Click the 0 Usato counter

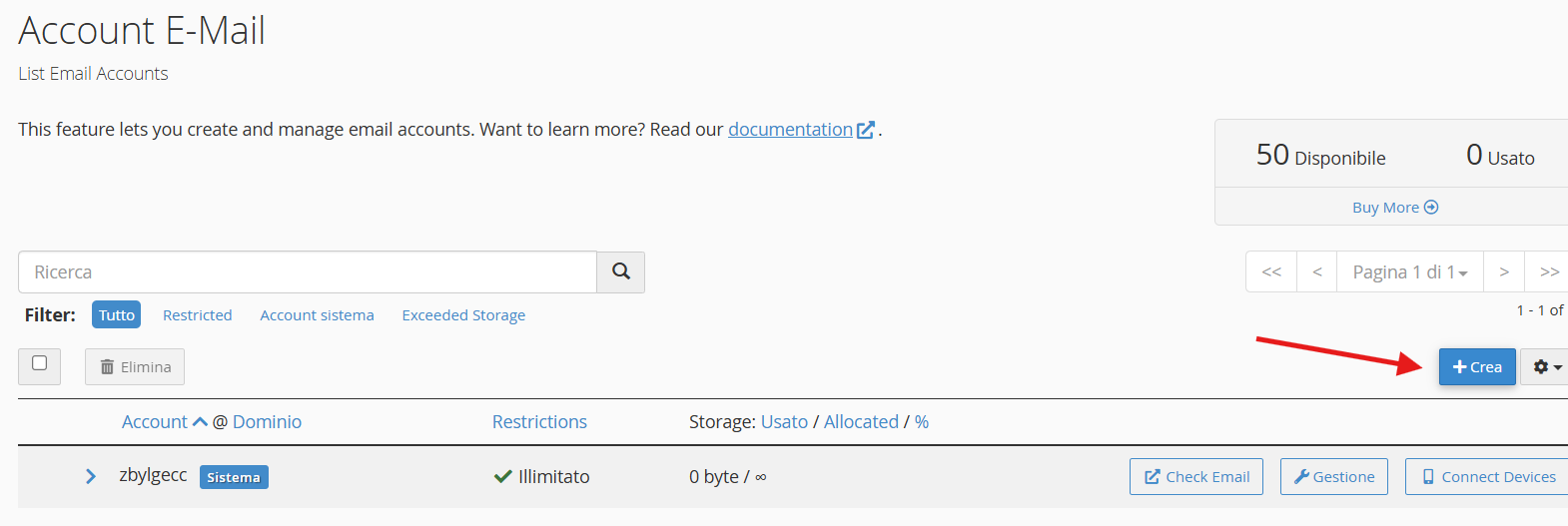[x=1500, y=155]
